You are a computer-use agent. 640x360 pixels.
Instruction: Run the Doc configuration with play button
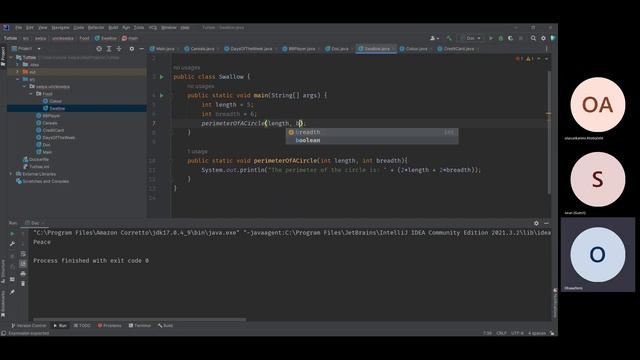pos(491,38)
